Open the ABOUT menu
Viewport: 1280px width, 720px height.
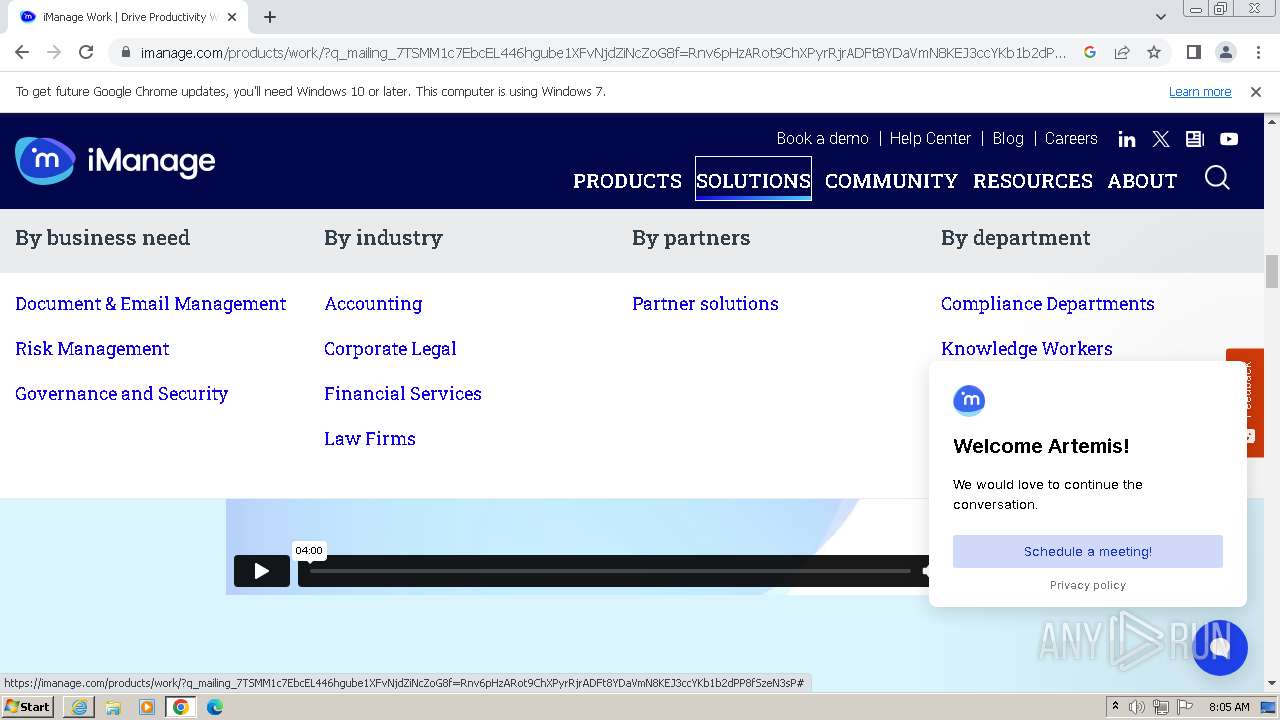click(x=1142, y=181)
